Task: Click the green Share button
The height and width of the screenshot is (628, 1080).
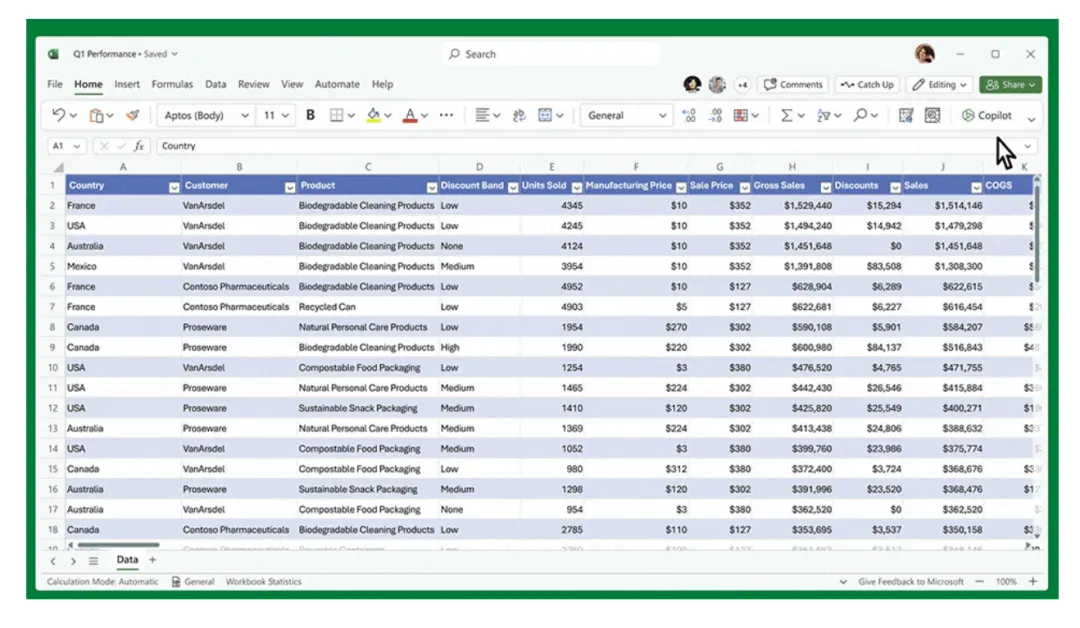Action: pyautogui.click(x=1010, y=84)
